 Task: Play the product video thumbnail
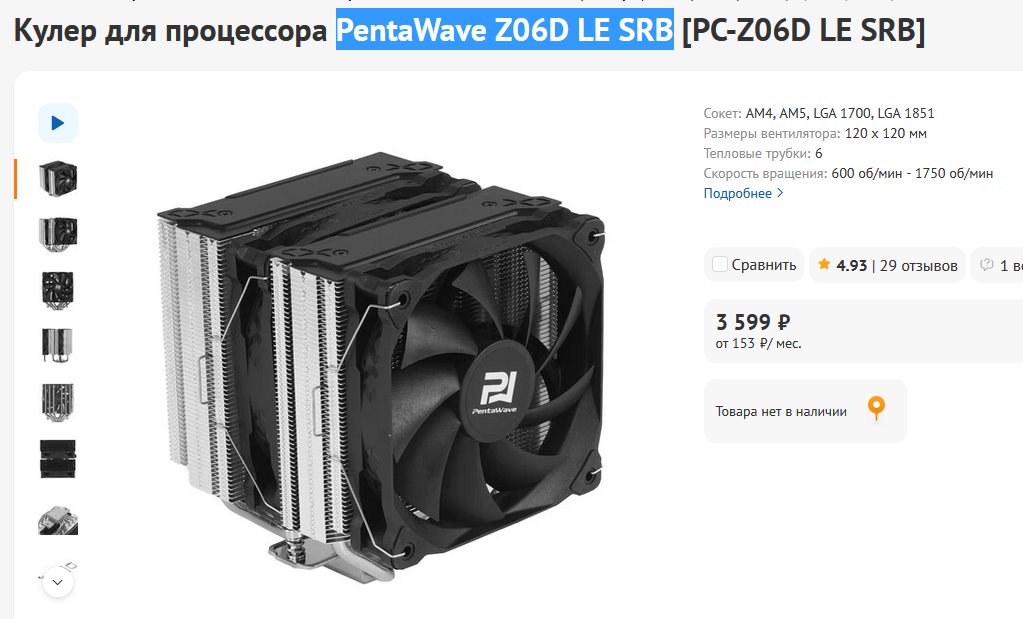click(x=57, y=123)
